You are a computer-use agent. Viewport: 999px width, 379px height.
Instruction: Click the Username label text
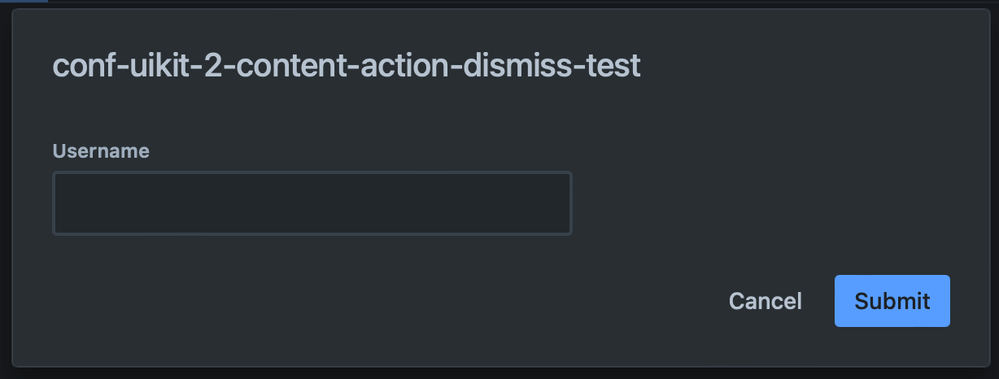pyautogui.click(x=101, y=151)
